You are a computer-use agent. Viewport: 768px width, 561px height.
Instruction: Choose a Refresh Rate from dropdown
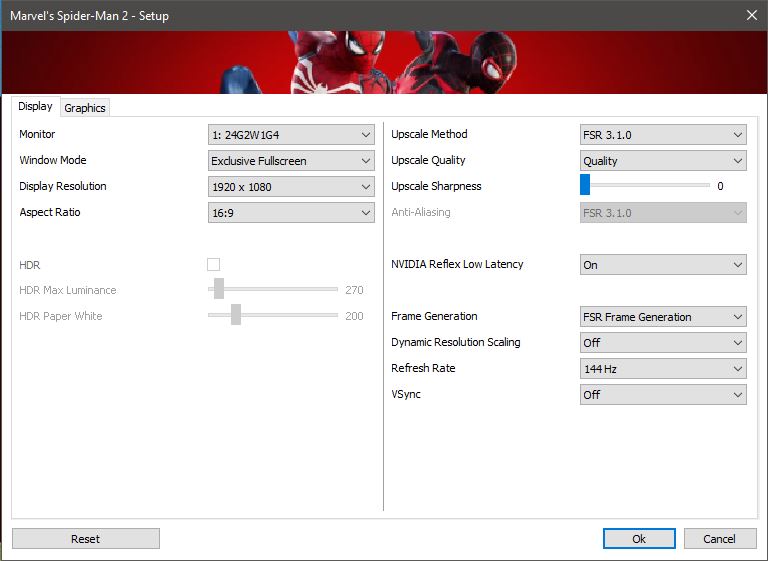click(x=663, y=368)
